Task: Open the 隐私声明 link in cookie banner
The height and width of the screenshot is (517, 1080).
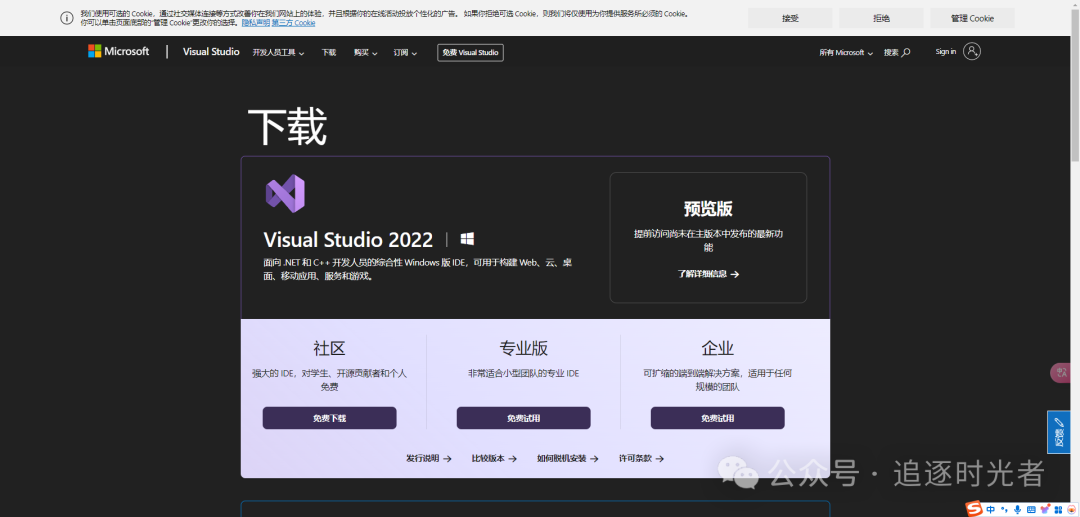Action: (x=255, y=23)
